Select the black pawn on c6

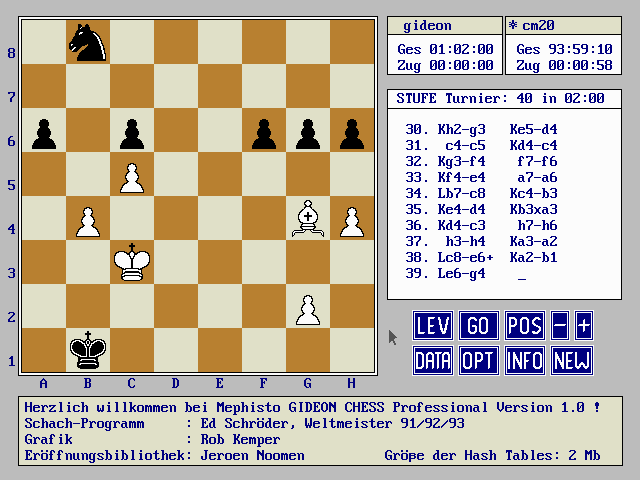pos(132,134)
